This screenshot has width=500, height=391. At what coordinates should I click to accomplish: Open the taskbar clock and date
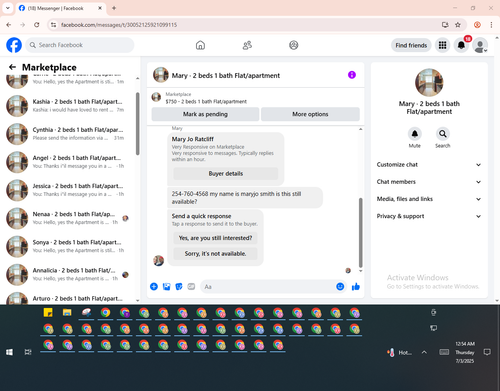click(x=465, y=352)
